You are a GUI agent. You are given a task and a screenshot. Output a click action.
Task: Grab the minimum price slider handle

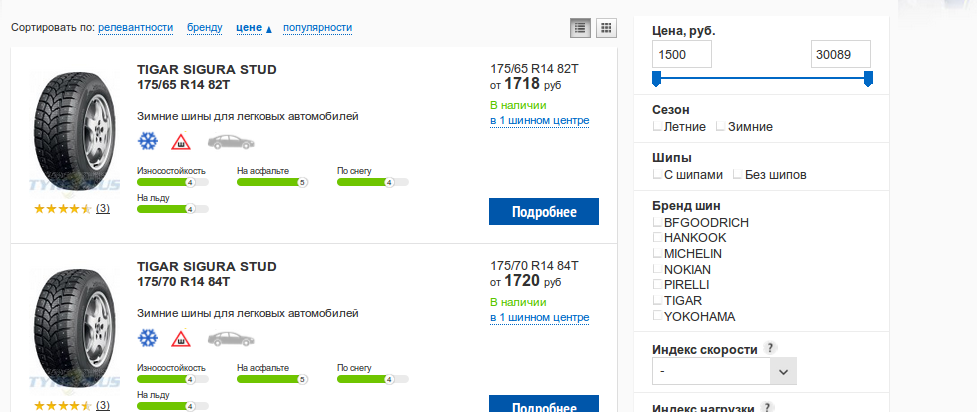point(656,79)
